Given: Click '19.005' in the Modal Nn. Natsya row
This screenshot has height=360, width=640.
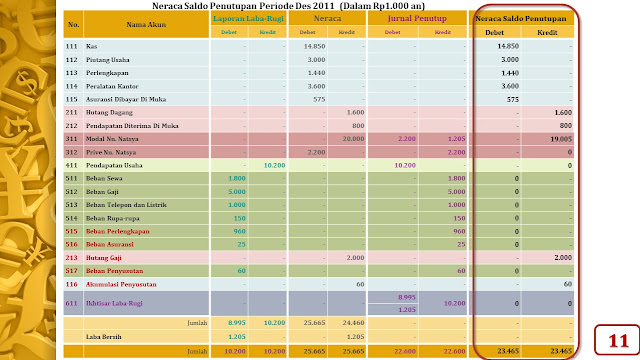Looking at the screenshot, I should coord(561,139).
